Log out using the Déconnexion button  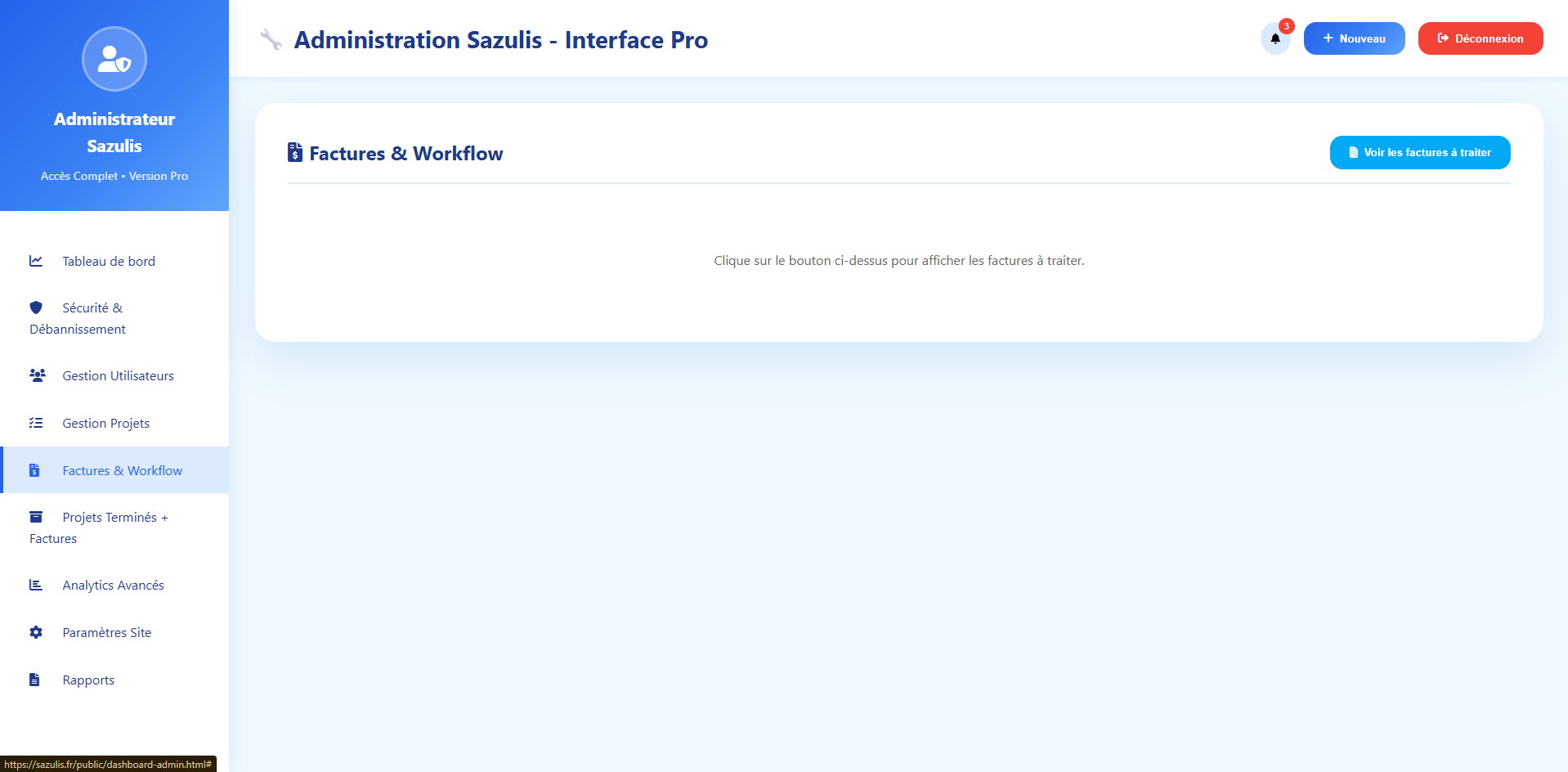[1480, 38]
